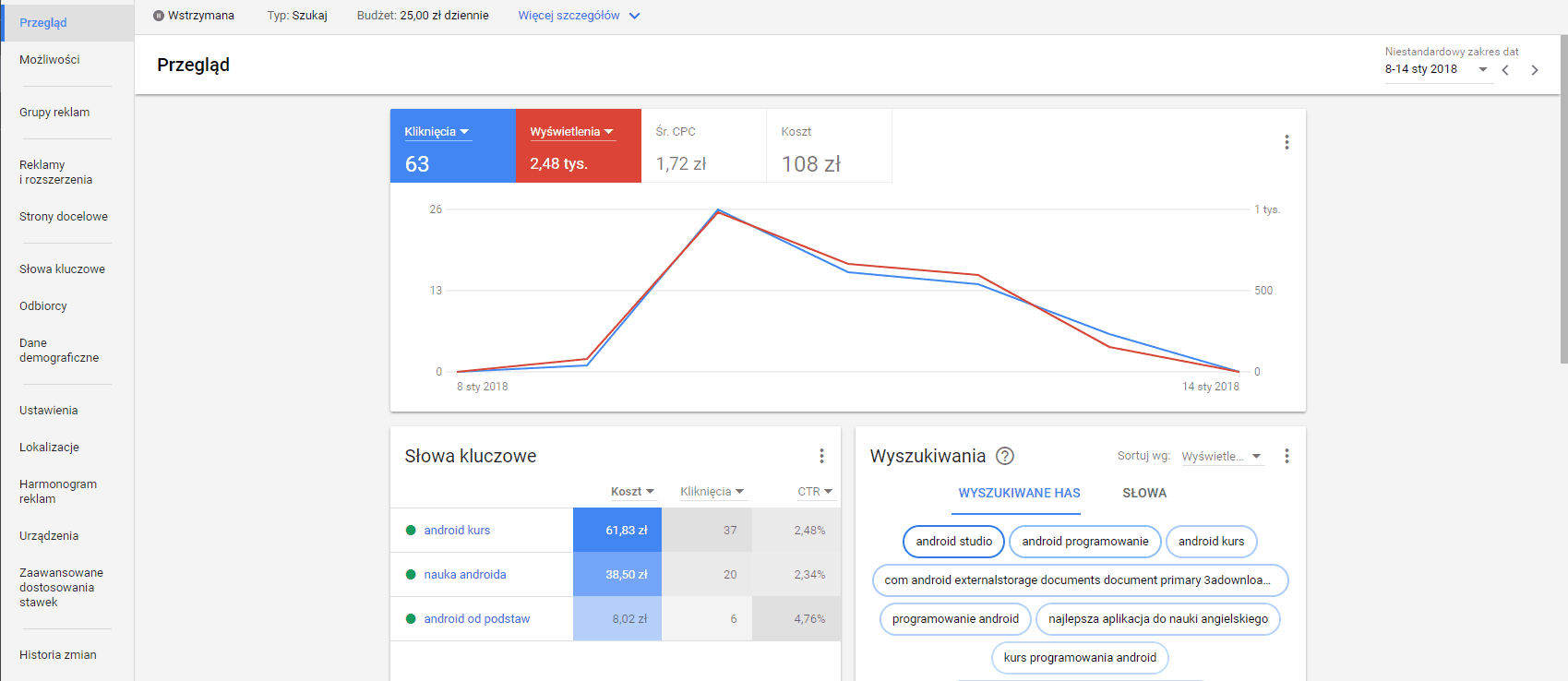Screen dimensions: 1568x681
Task: Open Ustawienia in the sidebar
Action: coord(48,410)
